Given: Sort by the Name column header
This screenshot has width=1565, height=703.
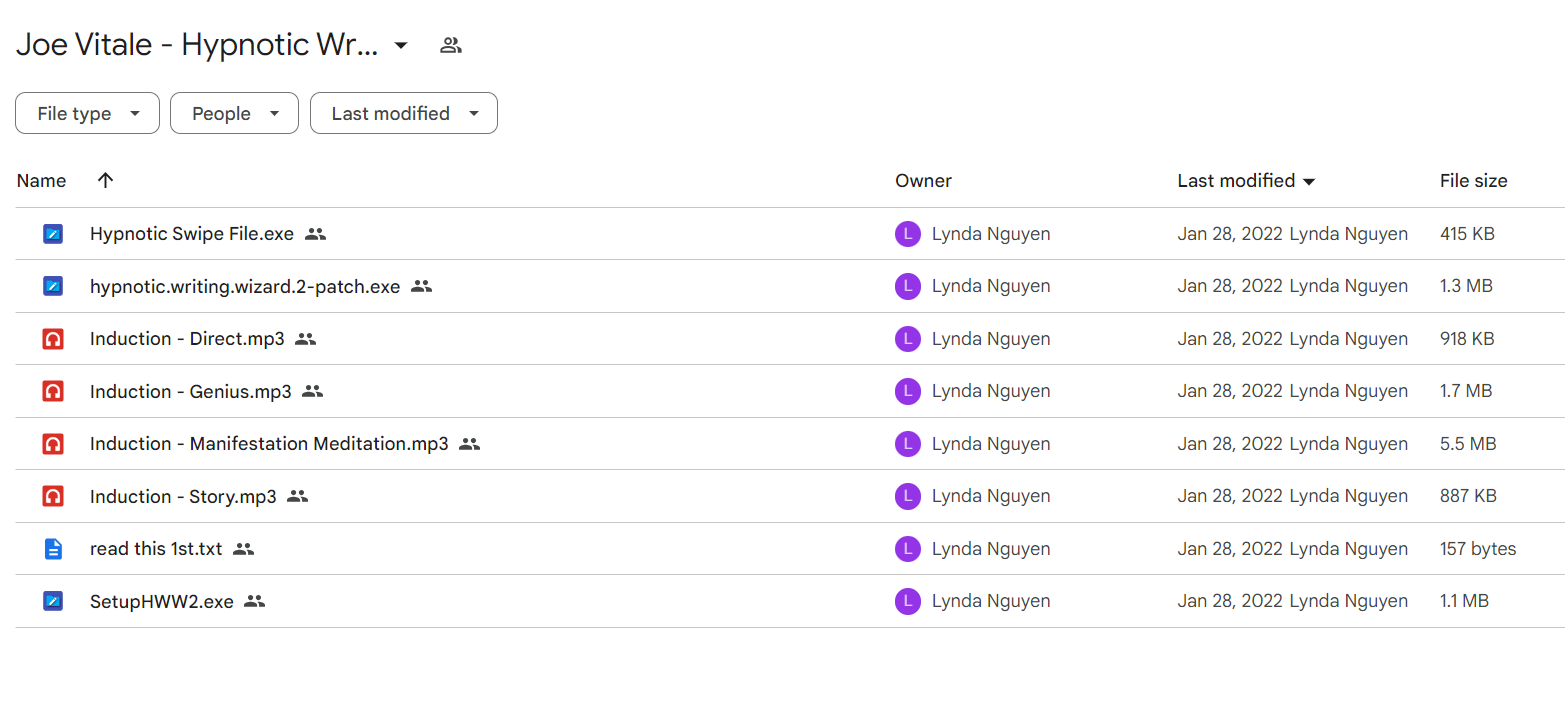Looking at the screenshot, I should [41, 181].
